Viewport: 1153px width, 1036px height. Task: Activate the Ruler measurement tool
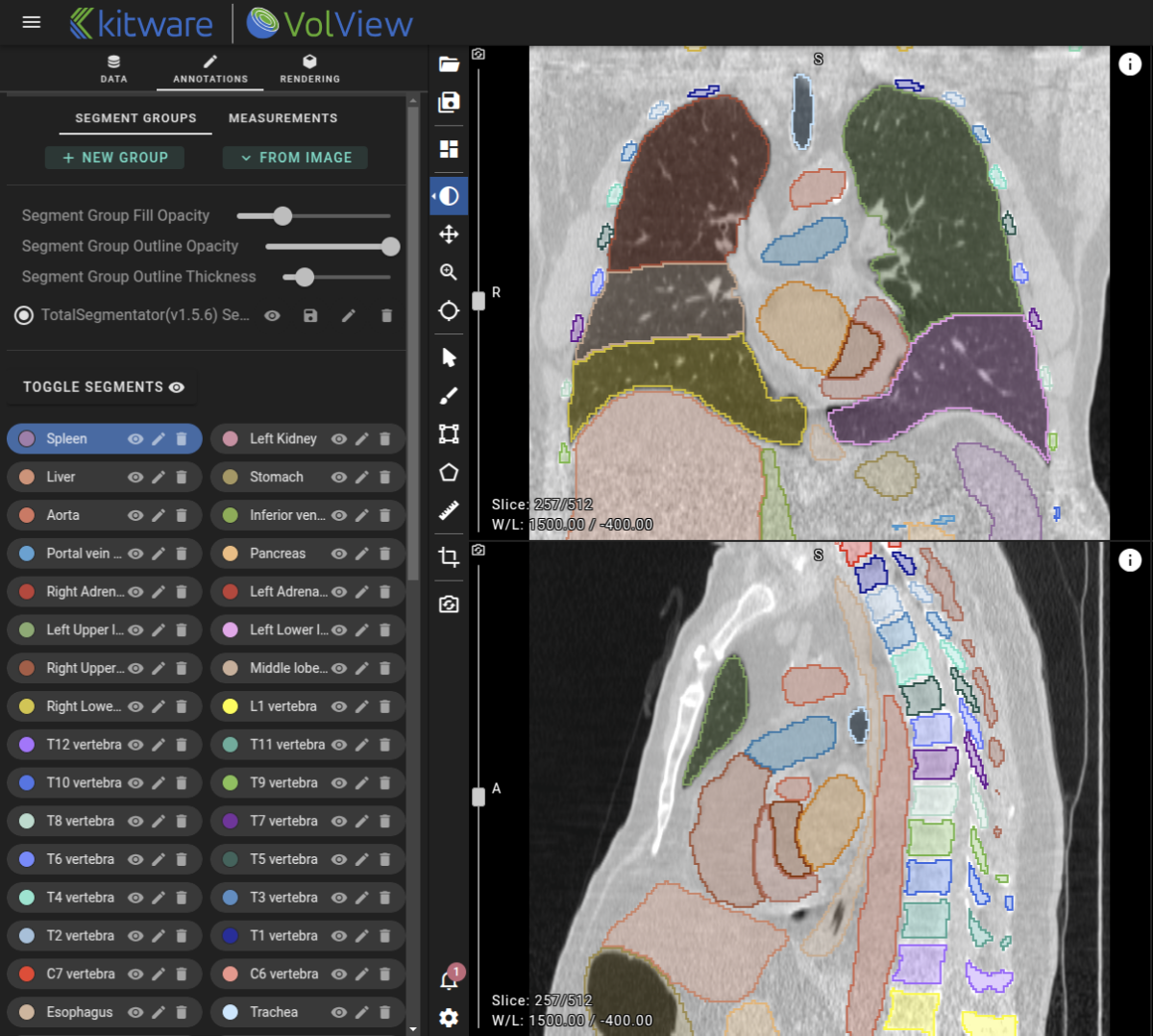448,510
